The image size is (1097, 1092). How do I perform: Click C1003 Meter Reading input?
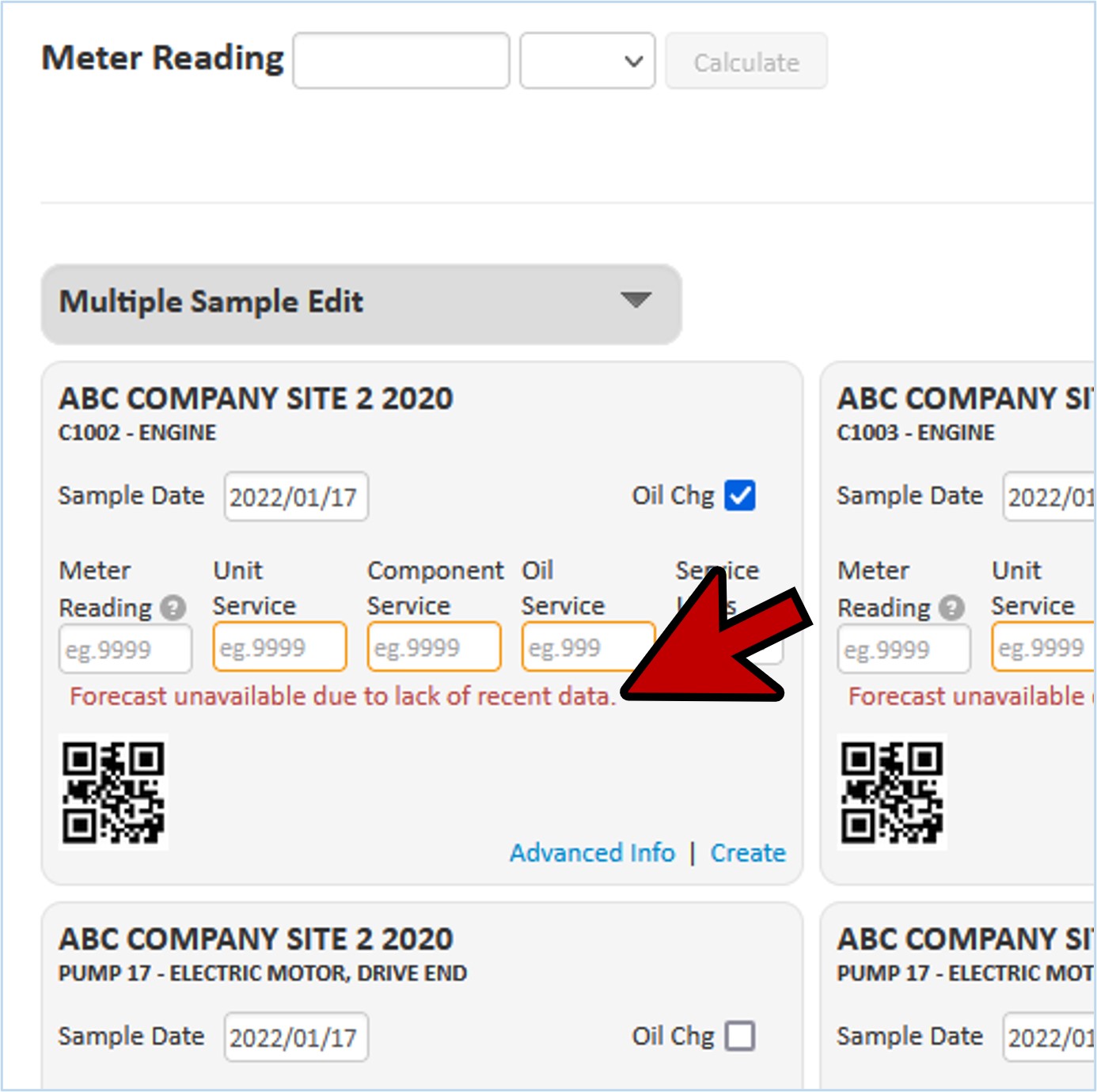pos(904,649)
